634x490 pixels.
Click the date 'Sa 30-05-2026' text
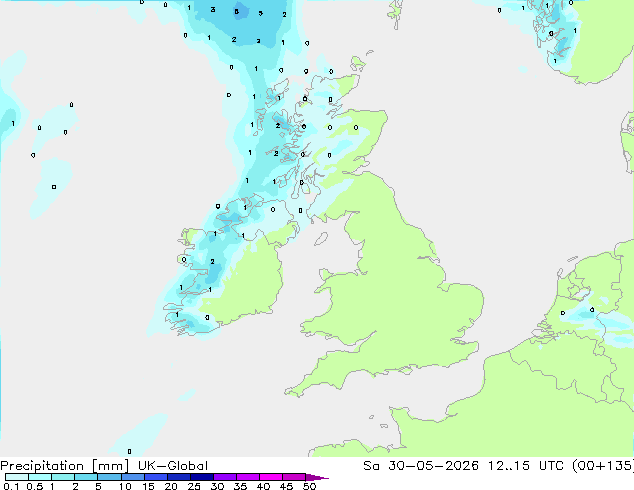[421, 466]
